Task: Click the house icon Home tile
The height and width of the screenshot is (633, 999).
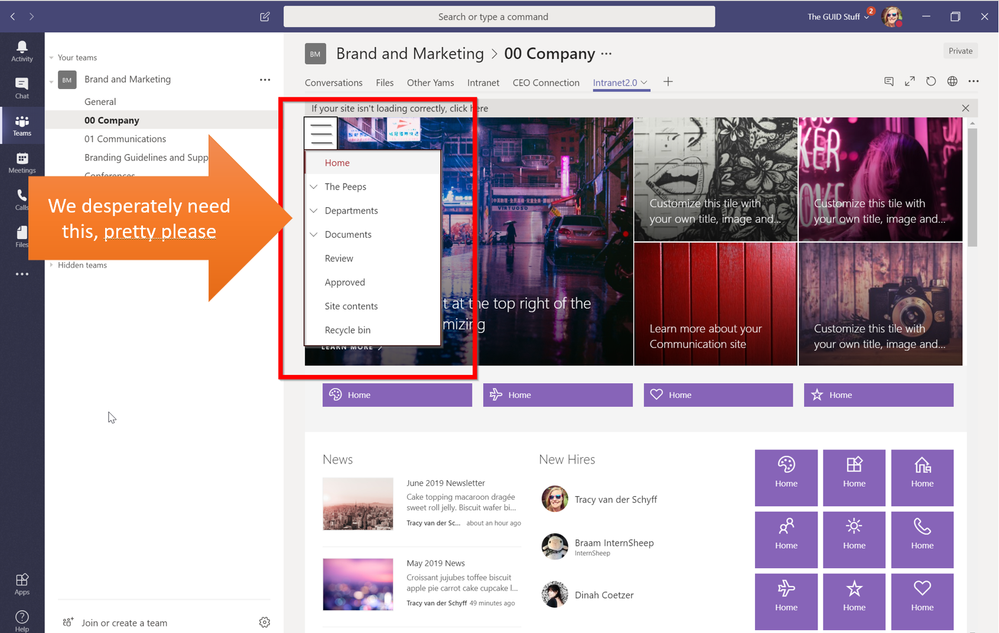Action: click(x=922, y=478)
